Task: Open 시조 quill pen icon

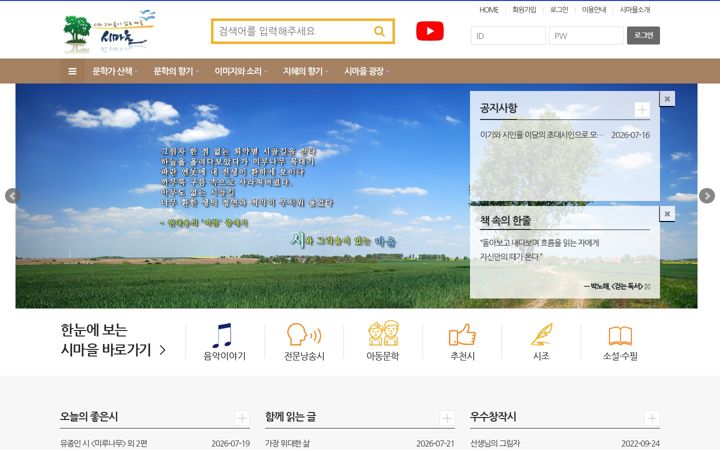Action: point(541,334)
